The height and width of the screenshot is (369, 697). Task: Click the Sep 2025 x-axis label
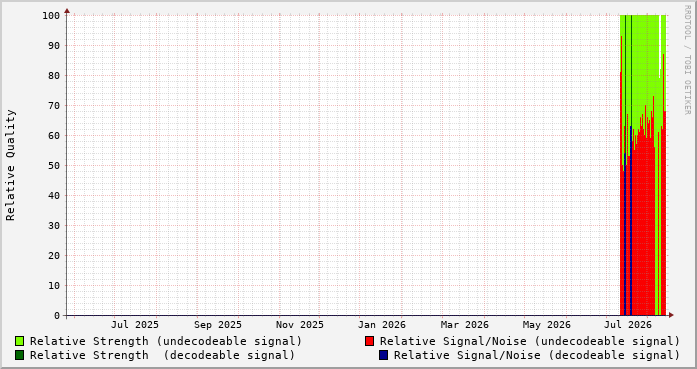tap(218, 325)
